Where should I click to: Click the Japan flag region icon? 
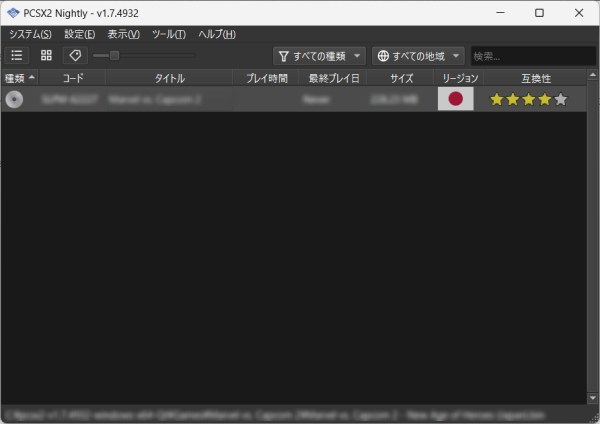click(455, 99)
